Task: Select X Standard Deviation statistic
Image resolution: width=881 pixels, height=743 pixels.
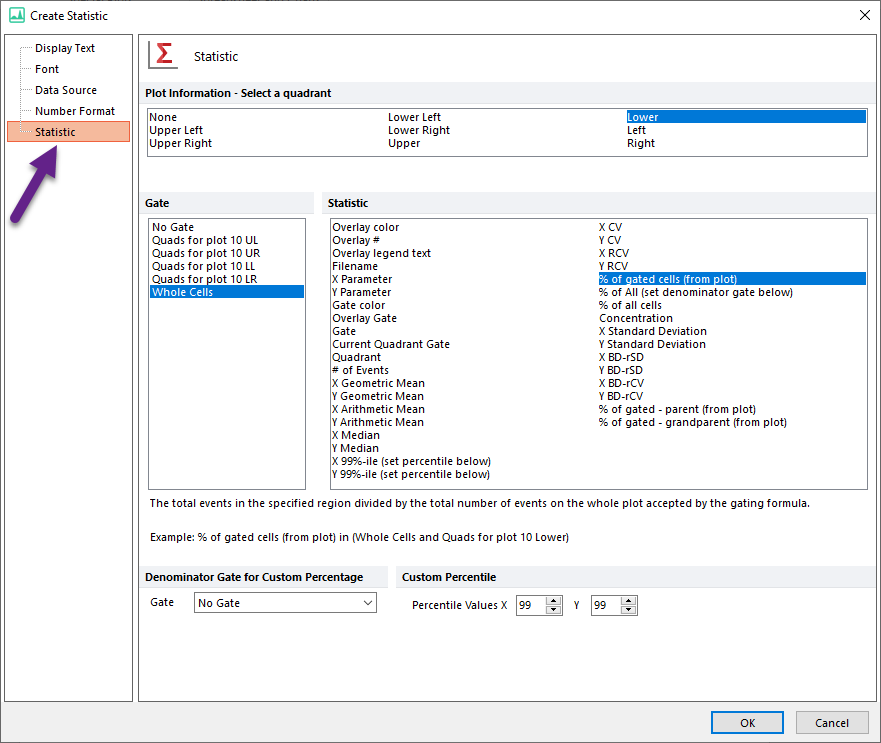Action: [x=652, y=331]
